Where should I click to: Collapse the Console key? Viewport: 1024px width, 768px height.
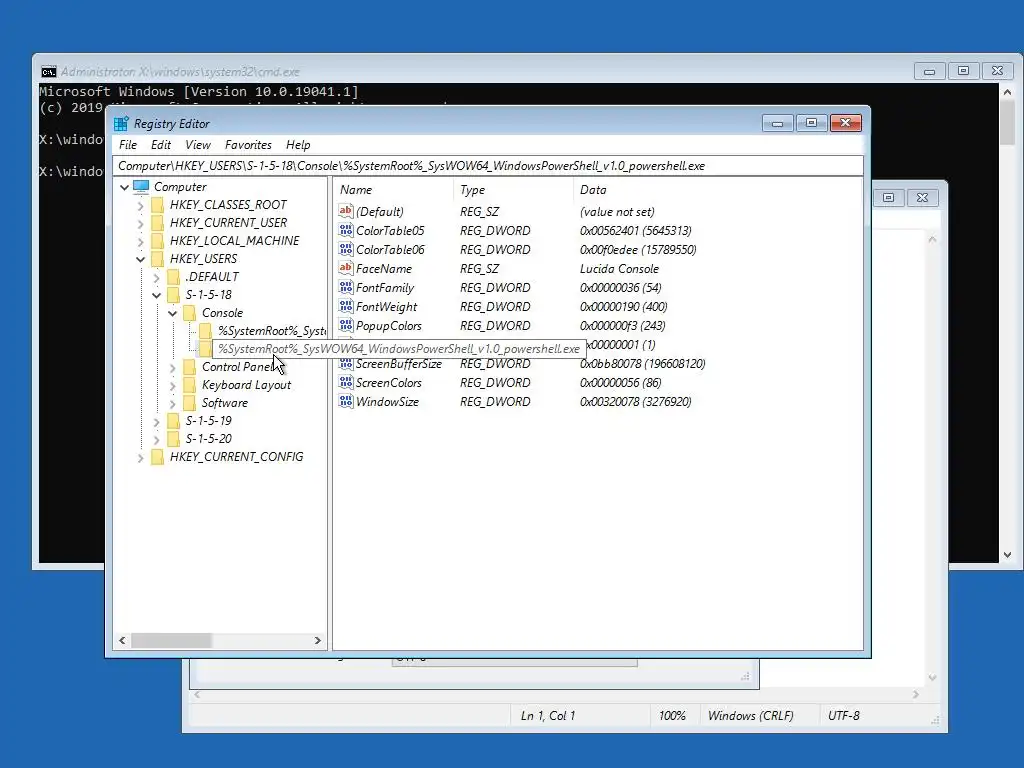coord(172,313)
